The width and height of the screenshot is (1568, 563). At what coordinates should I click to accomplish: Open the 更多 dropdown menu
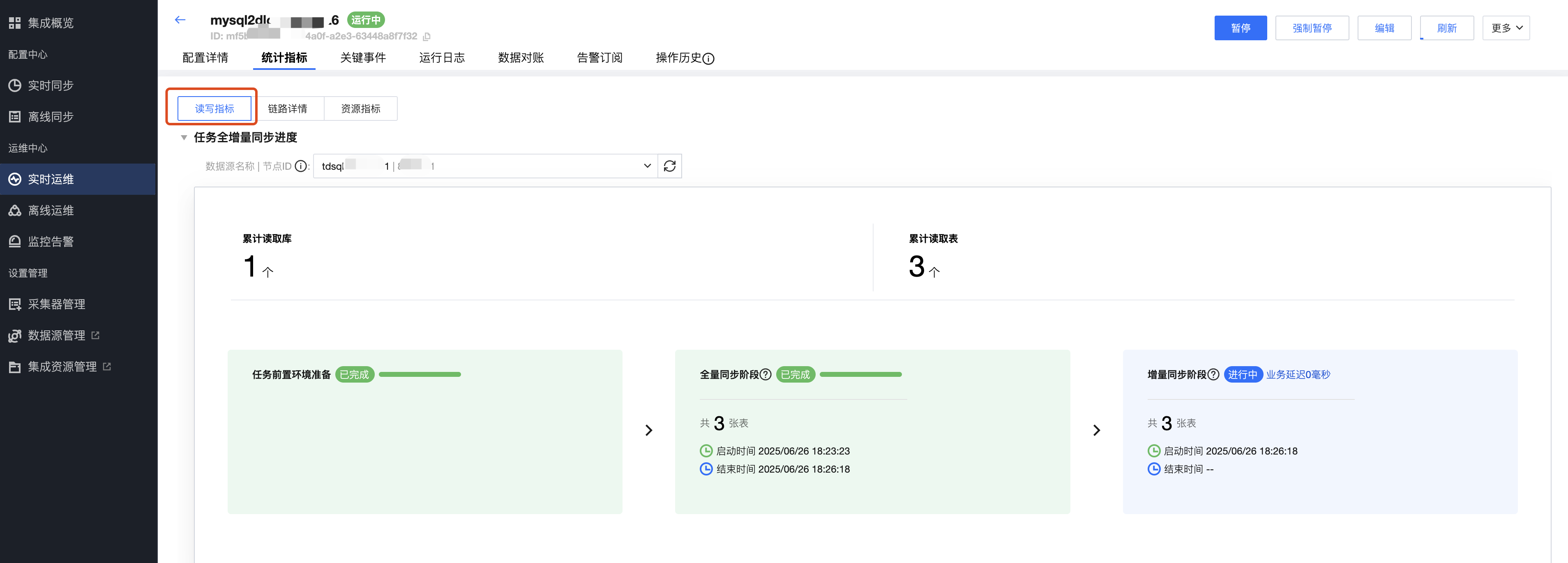pos(1506,28)
